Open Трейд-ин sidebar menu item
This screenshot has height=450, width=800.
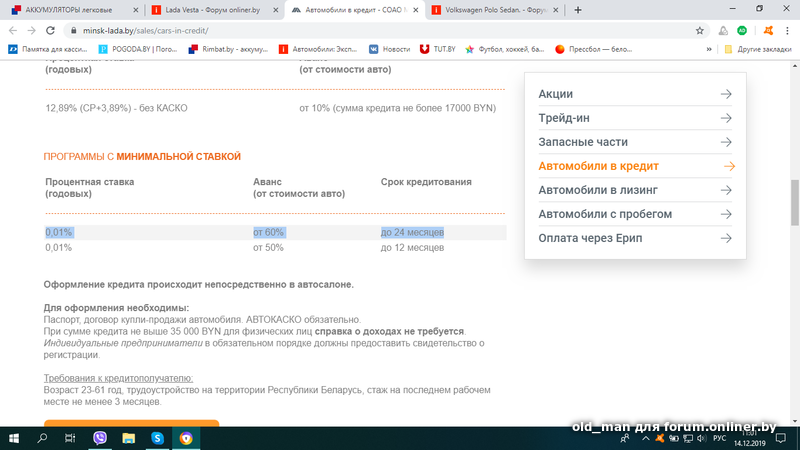635,118
